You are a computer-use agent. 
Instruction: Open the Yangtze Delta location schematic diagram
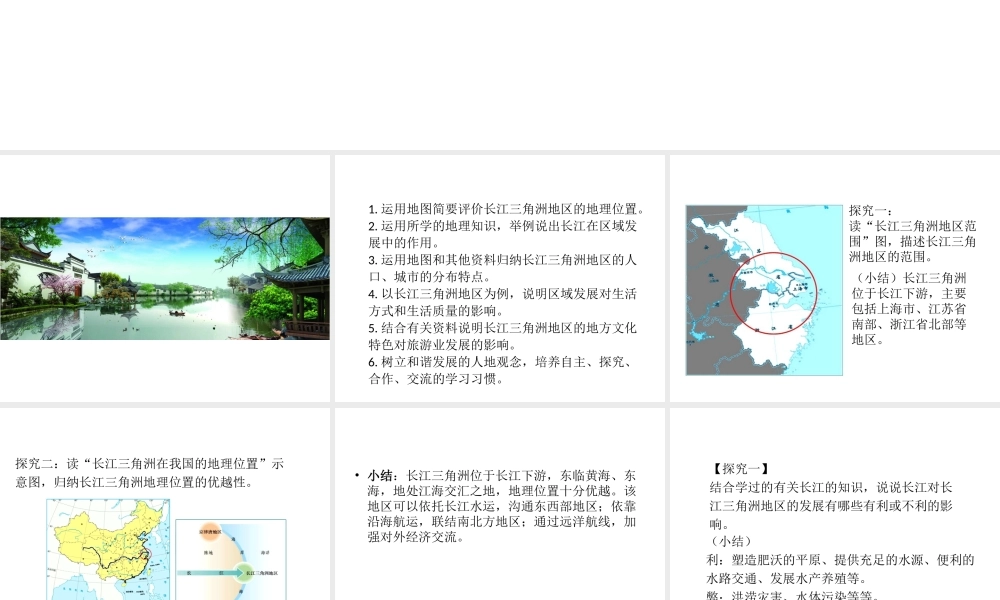coord(231,559)
